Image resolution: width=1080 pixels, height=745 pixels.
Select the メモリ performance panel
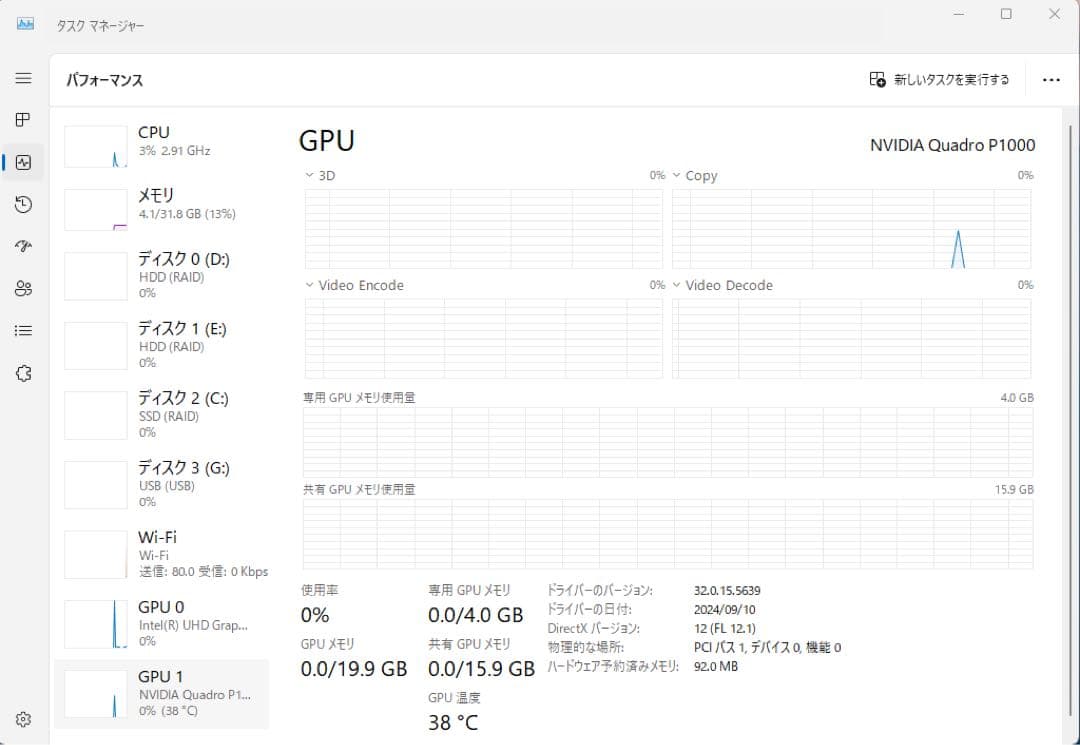pos(160,208)
